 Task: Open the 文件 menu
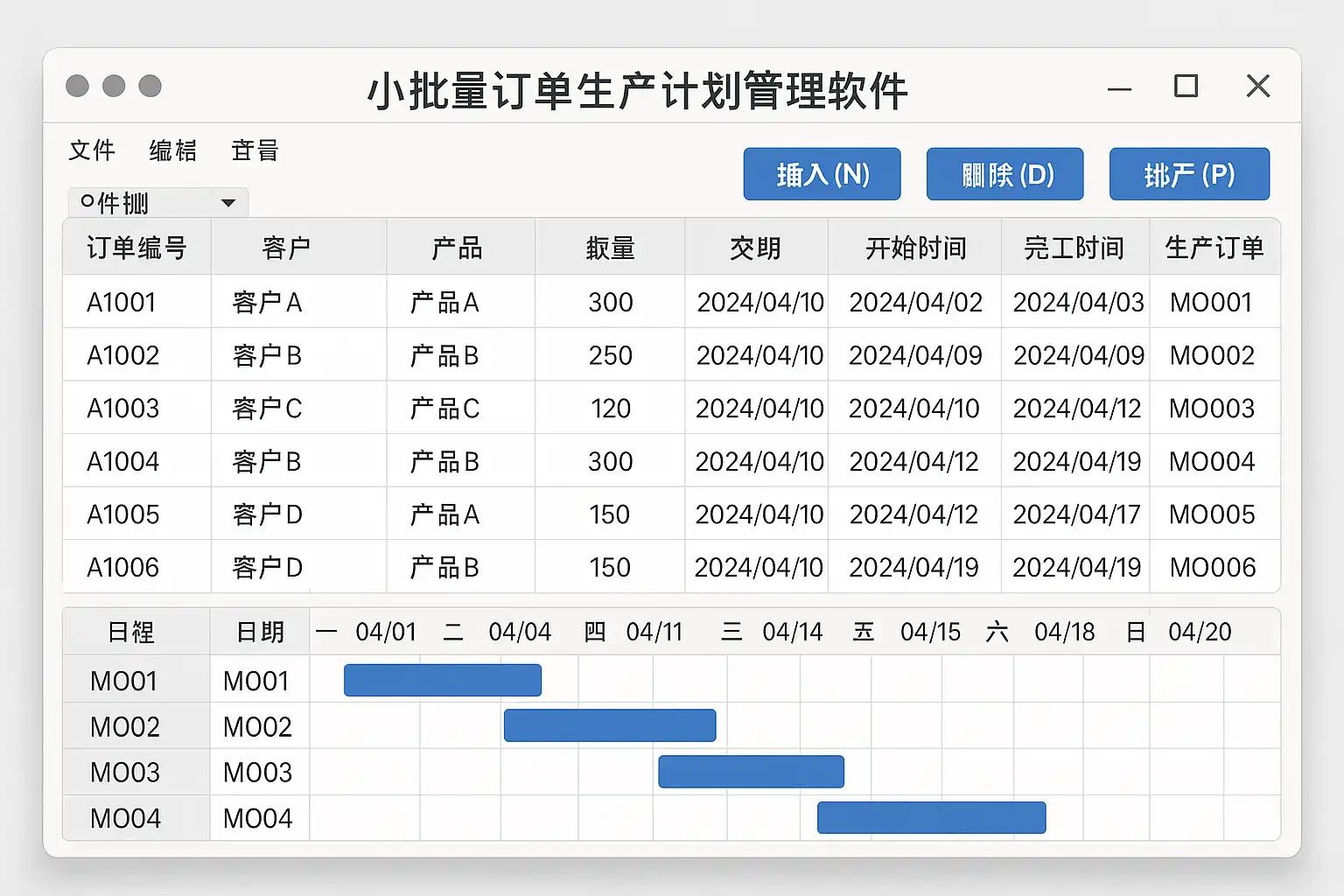click(92, 150)
